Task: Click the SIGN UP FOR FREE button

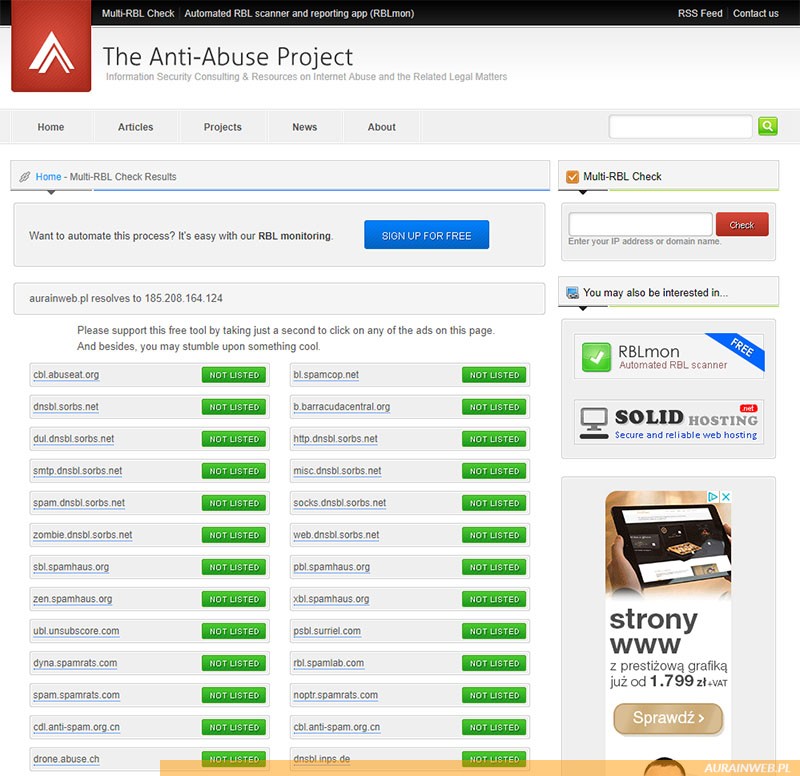Action: tap(427, 235)
